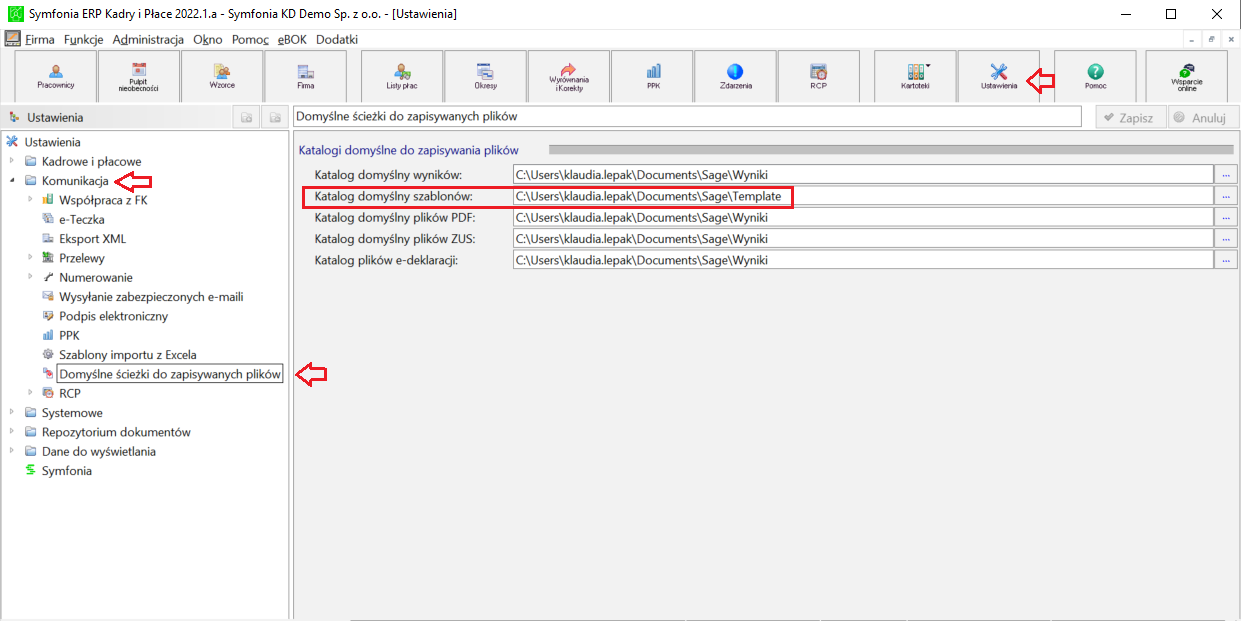The height and width of the screenshot is (621, 1241).
Task: Select Symfonia tree item
Action: (x=66, y=471)
